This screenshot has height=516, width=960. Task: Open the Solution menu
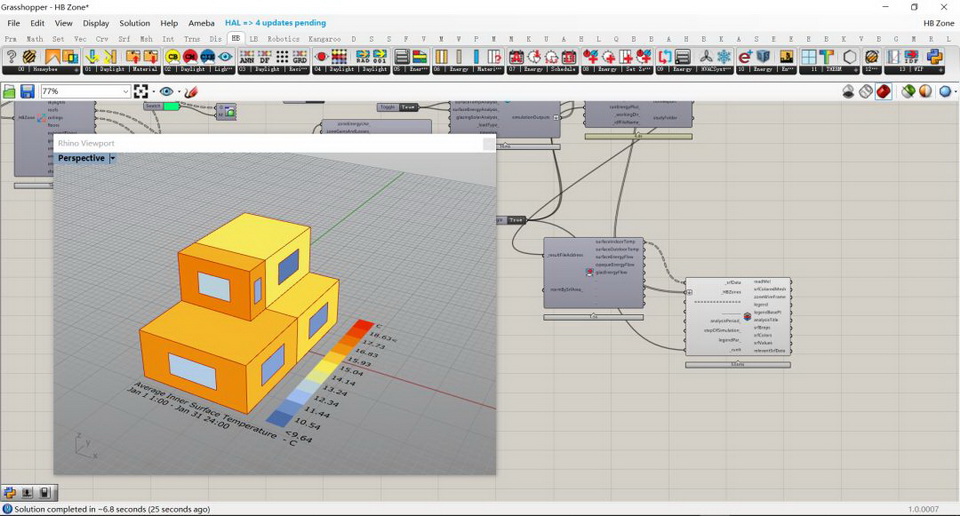point(134,23)
